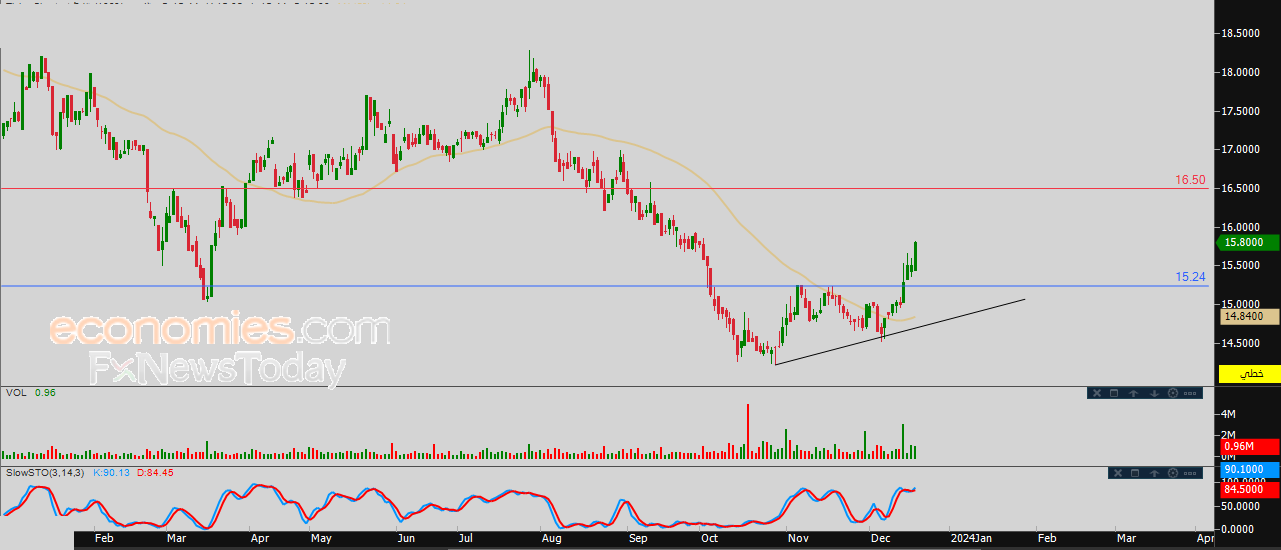Select the black ascending trendline
Screen dimensions: 1281x550
[900, 331]
